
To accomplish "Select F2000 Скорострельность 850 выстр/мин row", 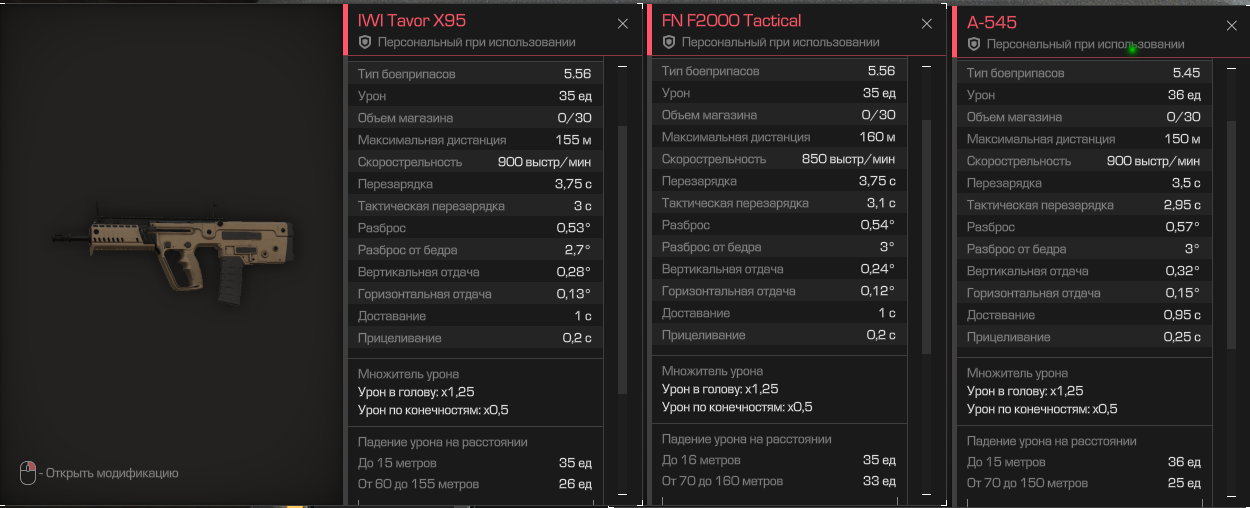I will pos(780,159).
